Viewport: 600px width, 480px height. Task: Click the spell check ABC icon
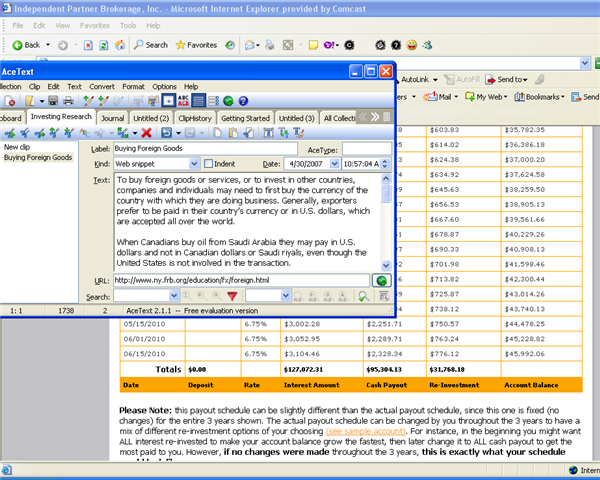tap(183, 101)
